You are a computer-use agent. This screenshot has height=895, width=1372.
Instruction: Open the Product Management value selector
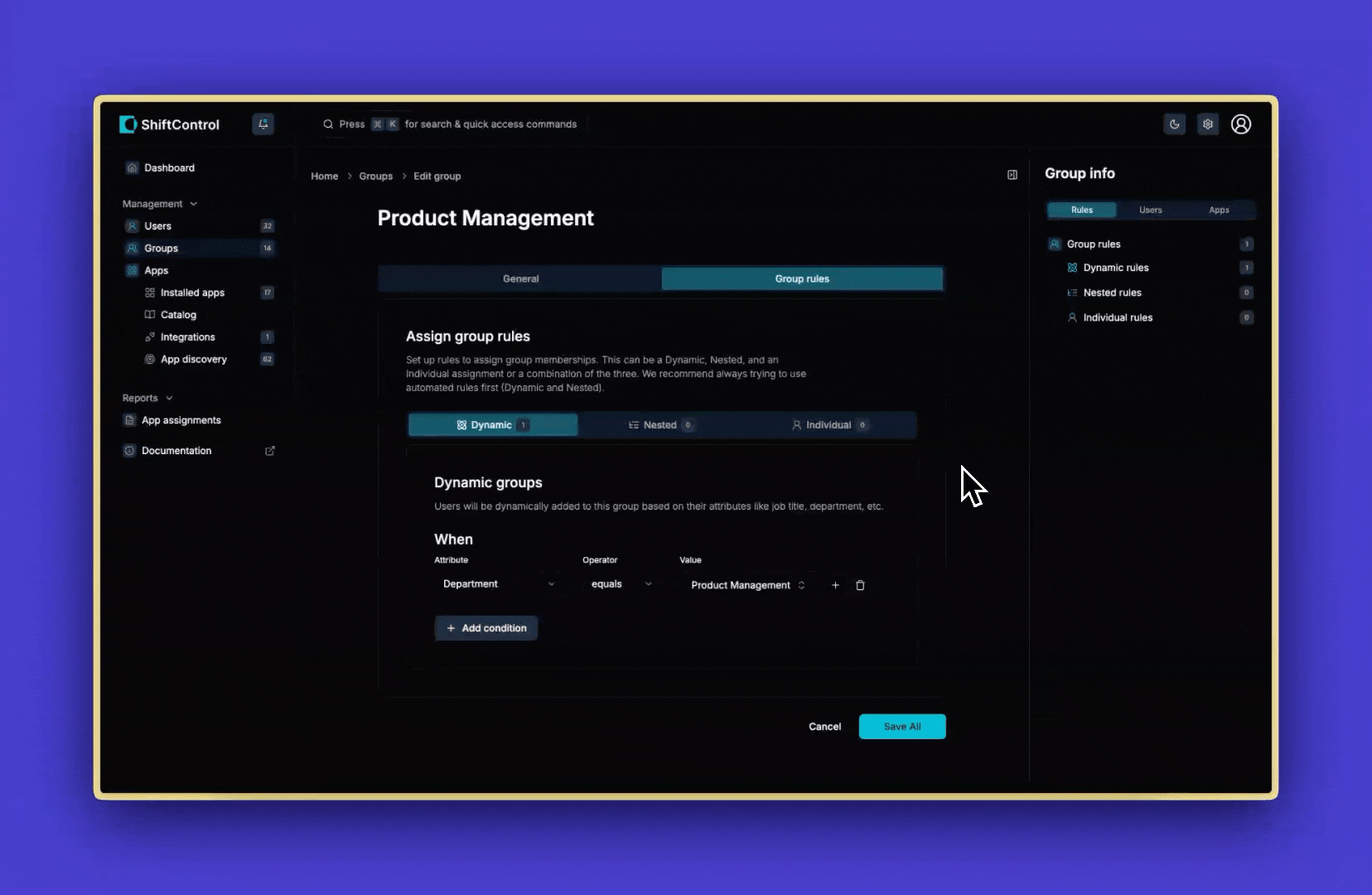coord(747,585)
